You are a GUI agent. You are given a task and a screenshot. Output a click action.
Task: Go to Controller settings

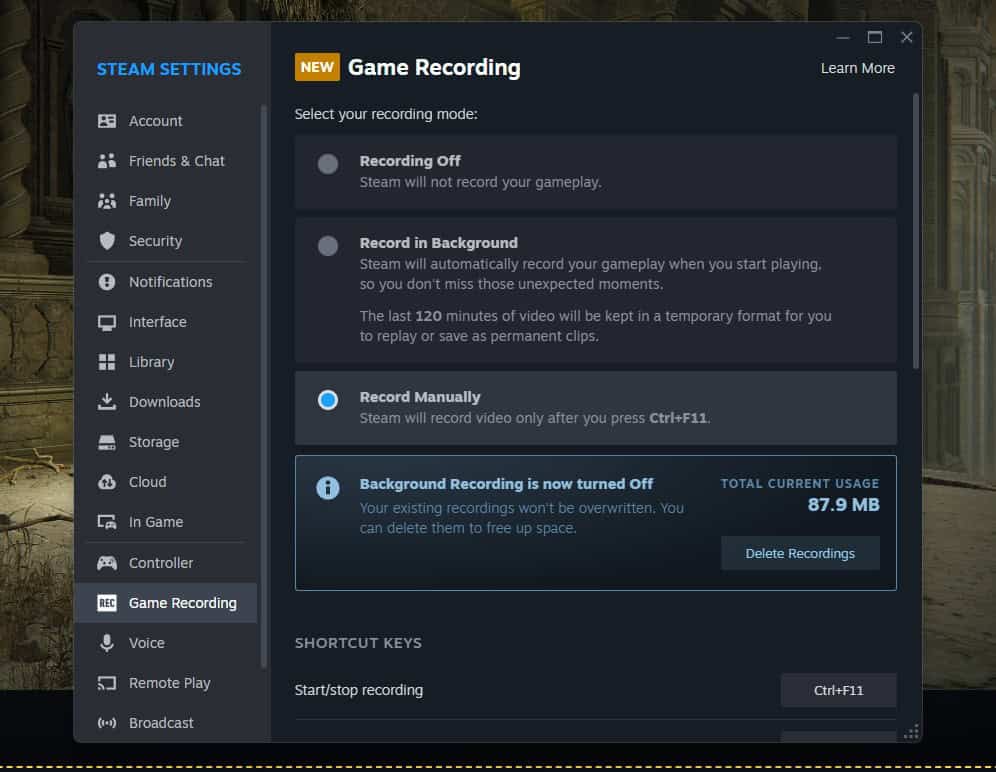pyautogui.click(x=166, y=563)
